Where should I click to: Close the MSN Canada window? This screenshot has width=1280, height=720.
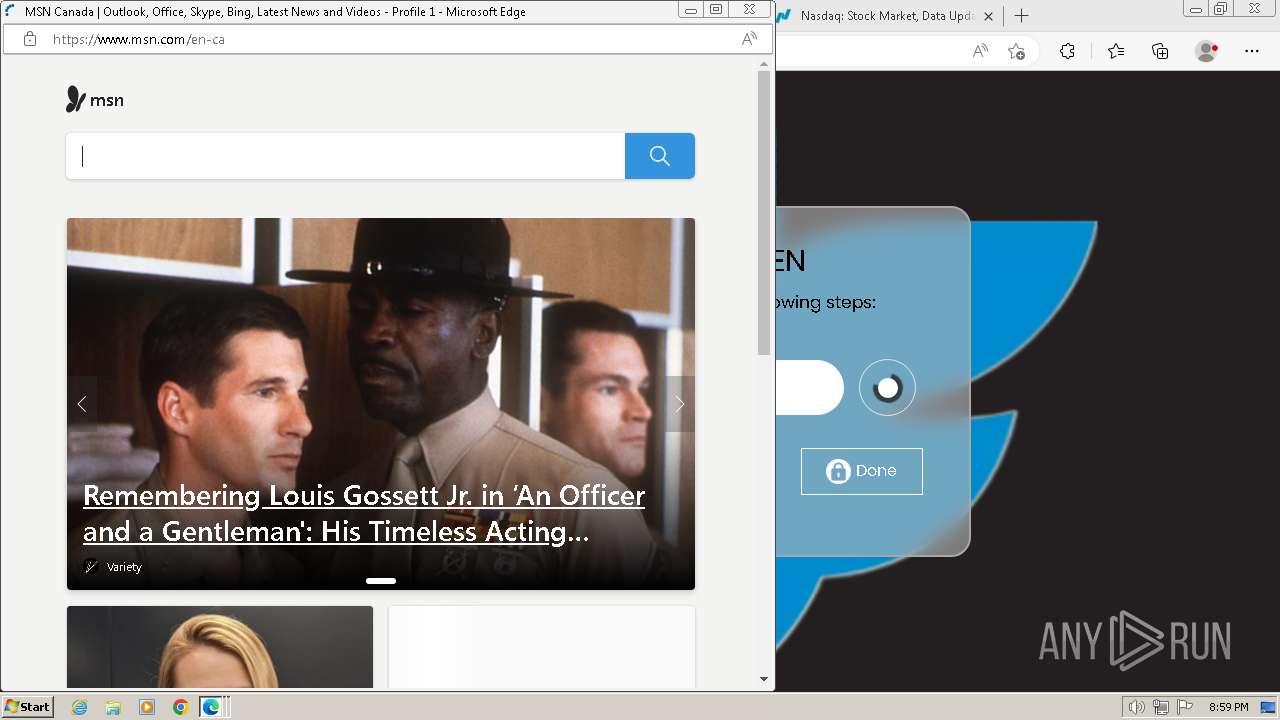click(750, 10)
